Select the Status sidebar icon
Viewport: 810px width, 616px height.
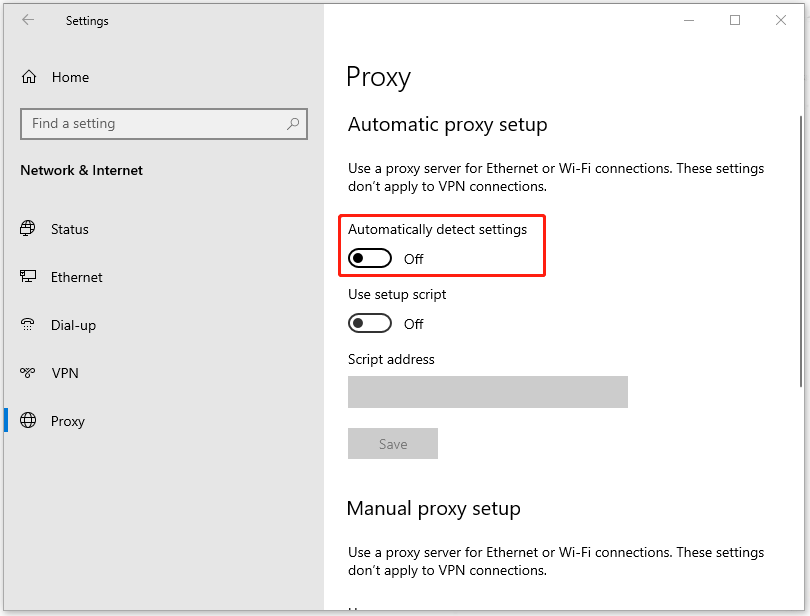[x=27, y=229]
